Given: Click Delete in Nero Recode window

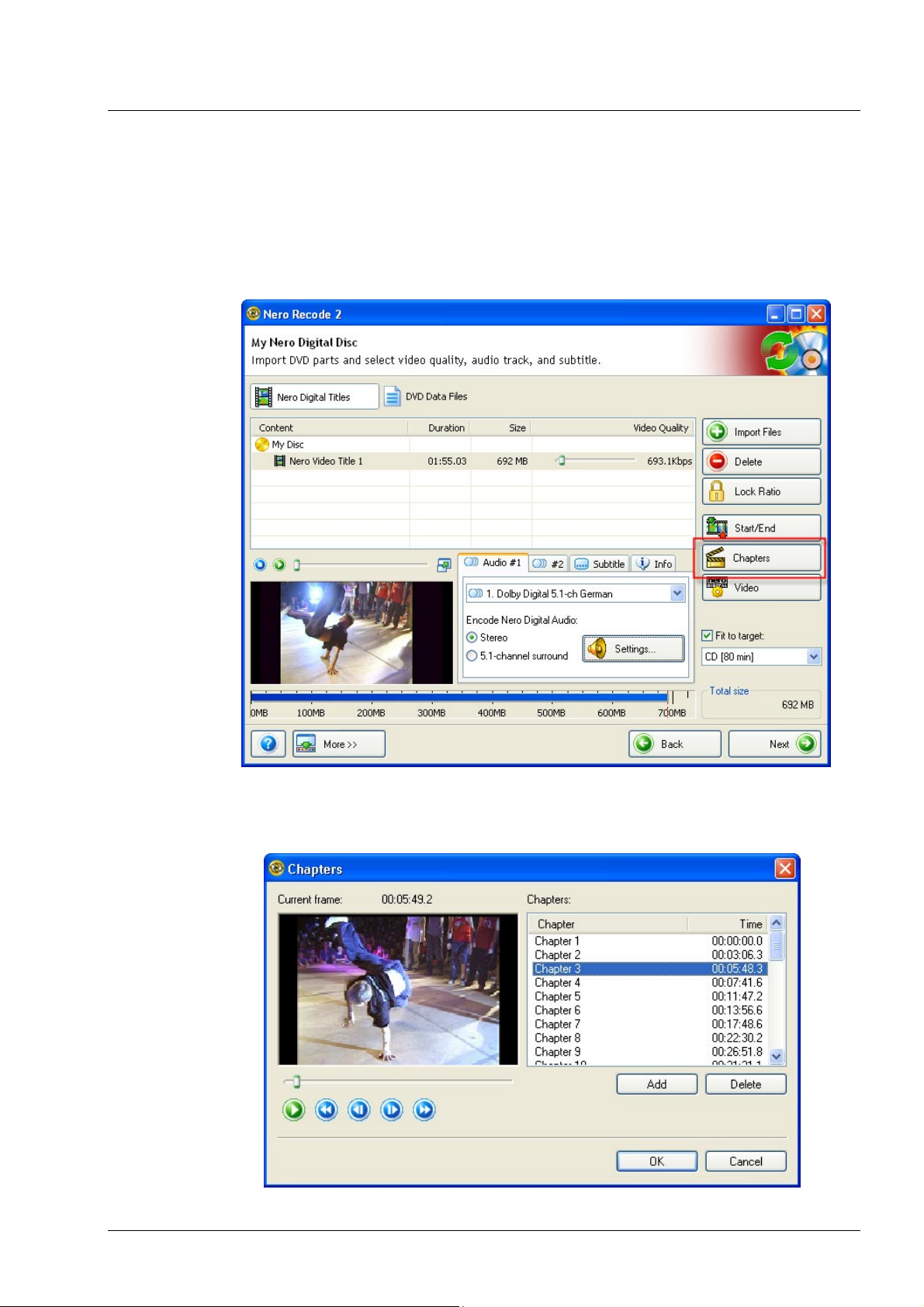Looking at the screenshot, I should coord(761,462).
